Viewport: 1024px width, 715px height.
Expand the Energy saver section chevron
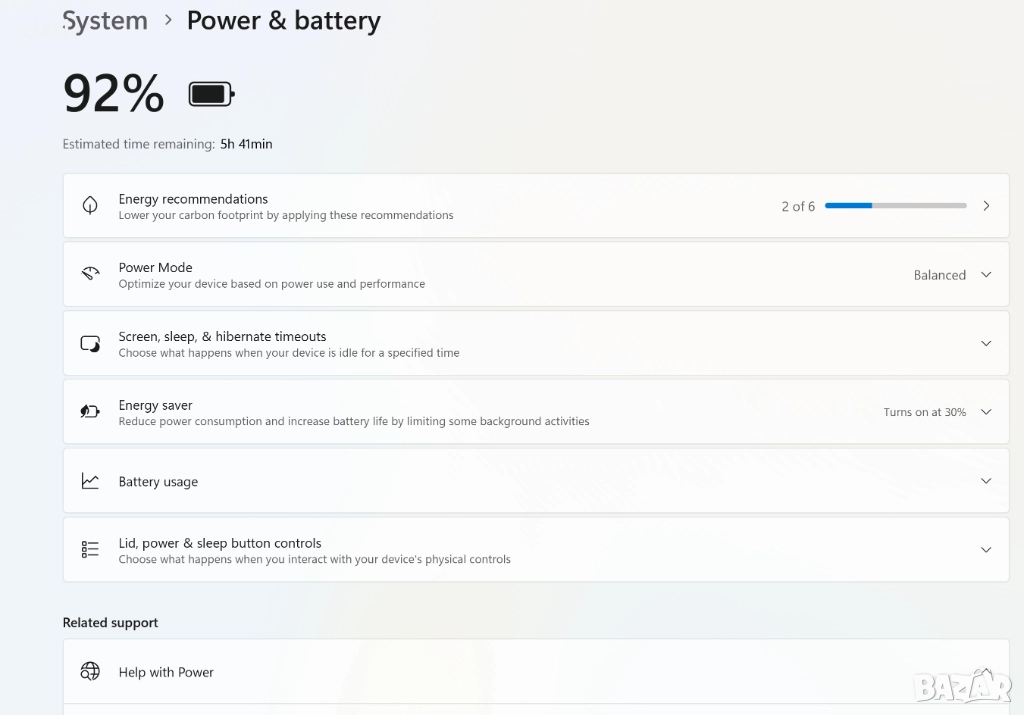click(x=986, y=412)
